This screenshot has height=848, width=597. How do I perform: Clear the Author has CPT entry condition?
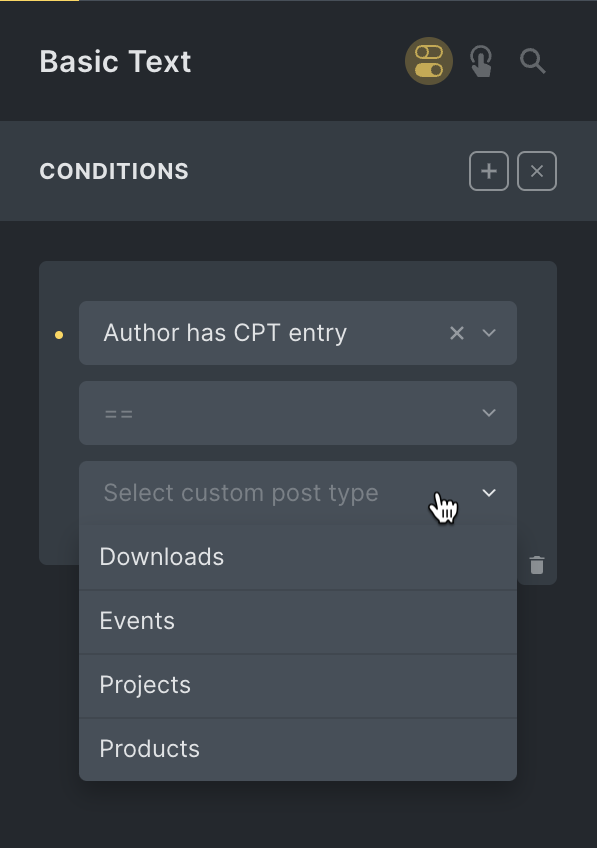(x=456, y=333)
